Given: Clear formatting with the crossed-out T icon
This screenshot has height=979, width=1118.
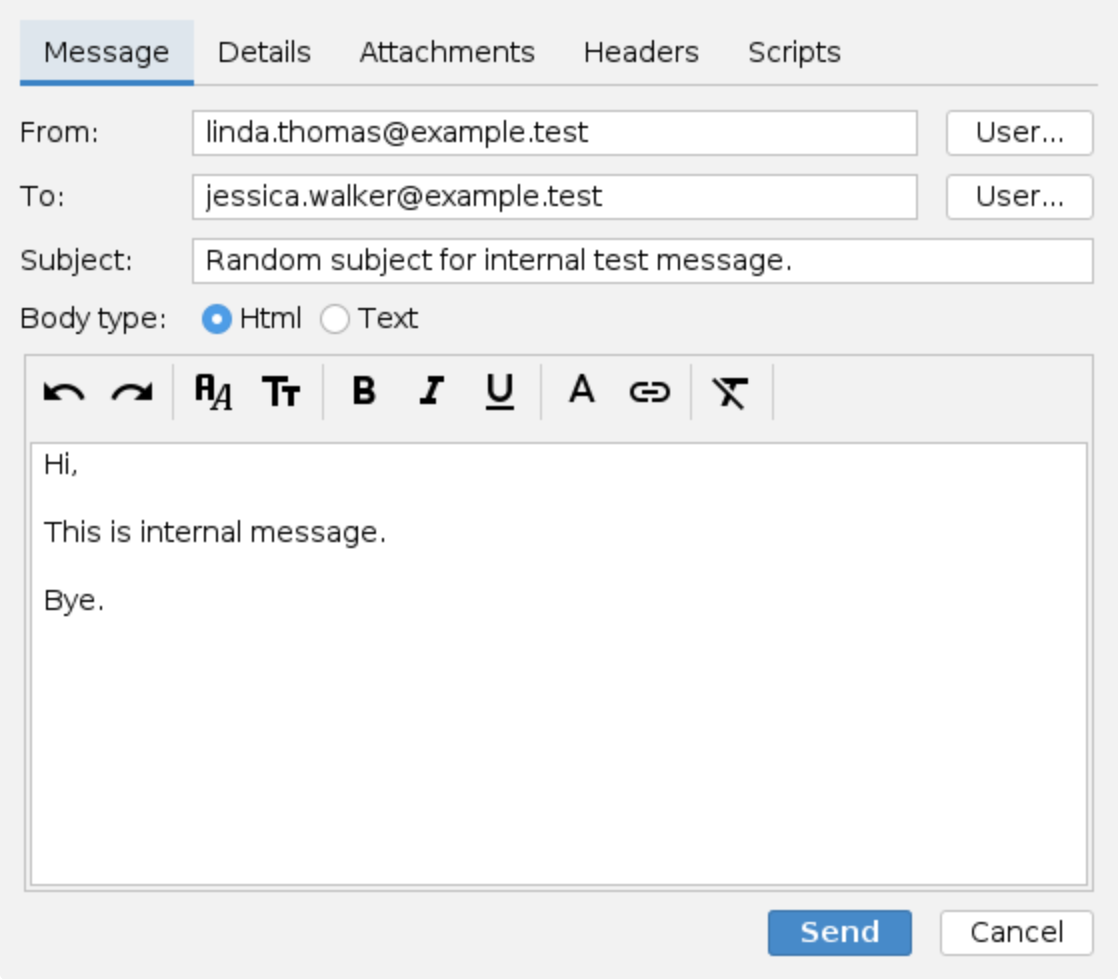Looking at the screenshot, I should pos(731,393).
